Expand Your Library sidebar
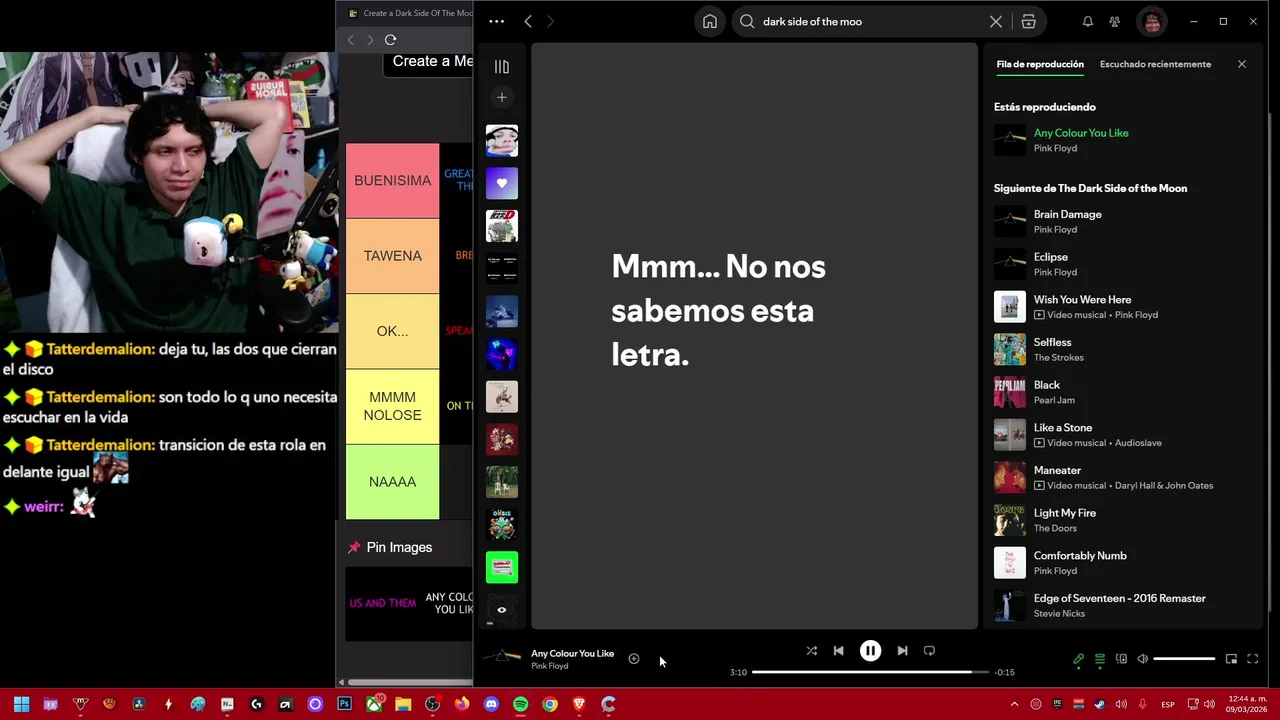 502,67
